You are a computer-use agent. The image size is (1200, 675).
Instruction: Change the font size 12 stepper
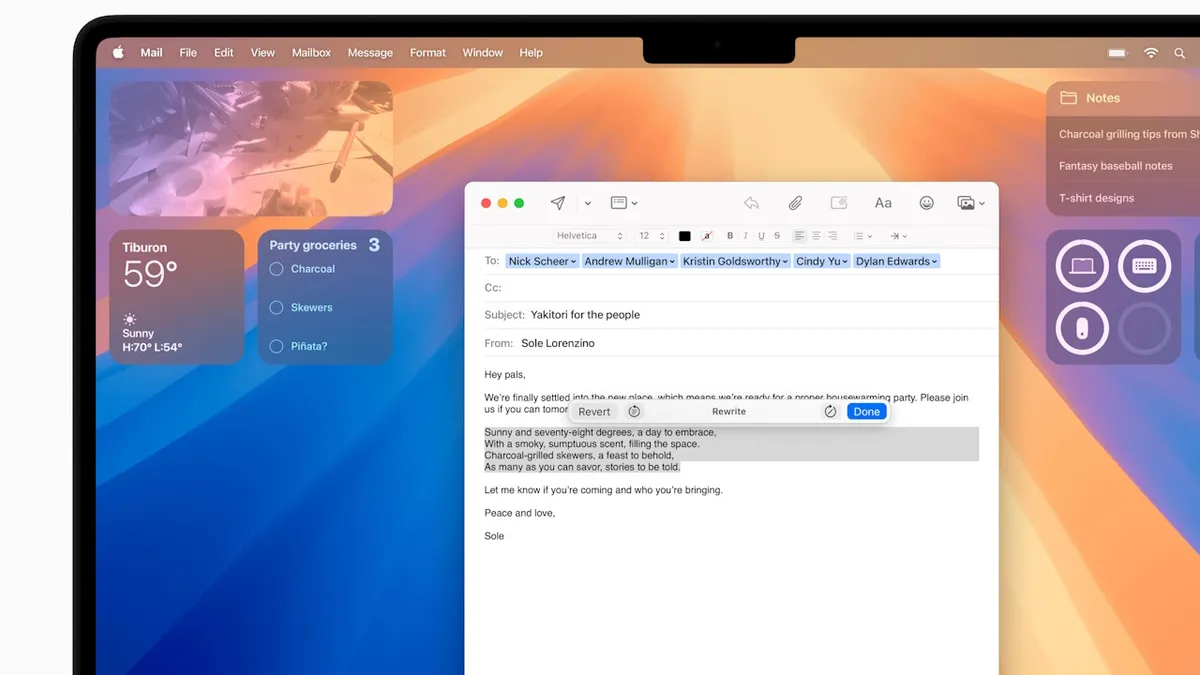tap(651, 236)
